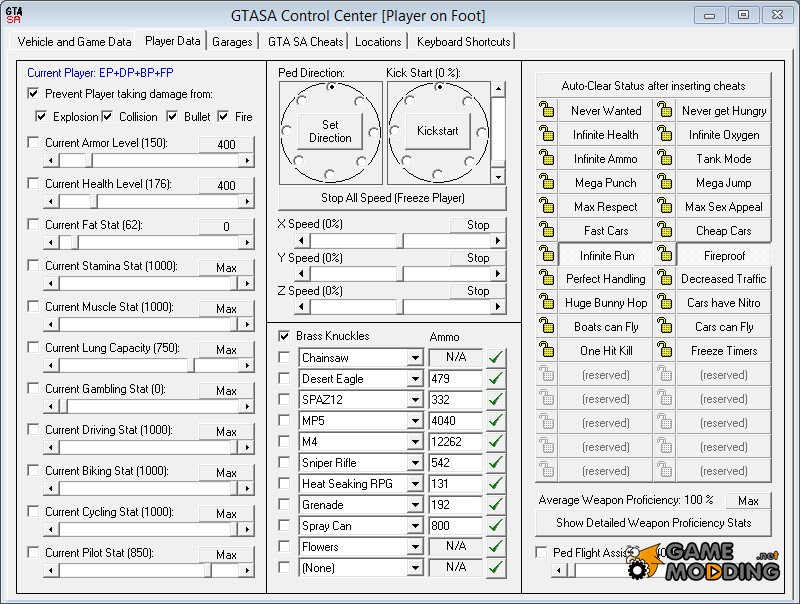Expand the Sniper Rifle dropdown
Screen dimensions: 800x604
[415, 463]
